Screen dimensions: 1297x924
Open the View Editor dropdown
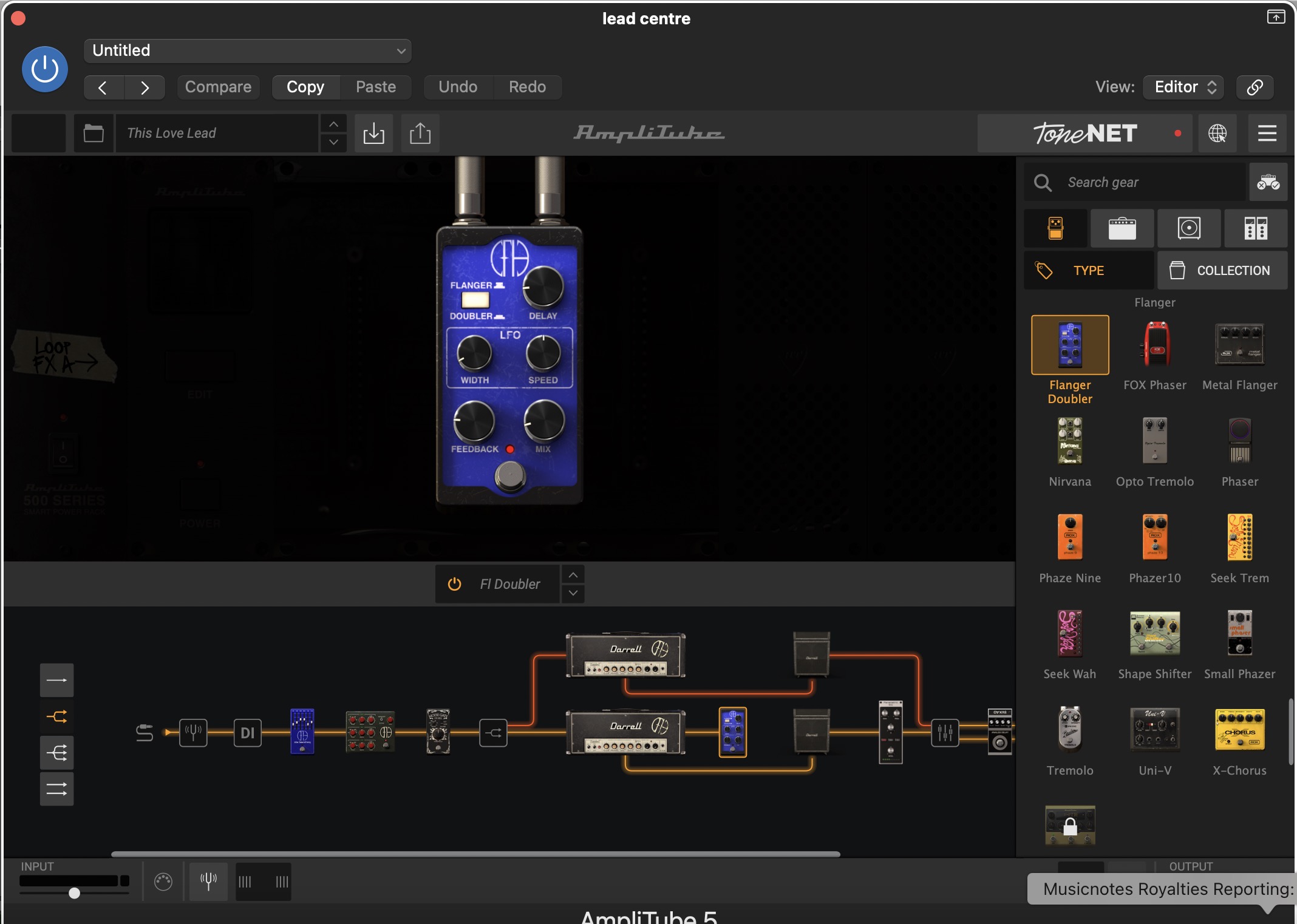pyautogui.click(x=1183, y=87)
